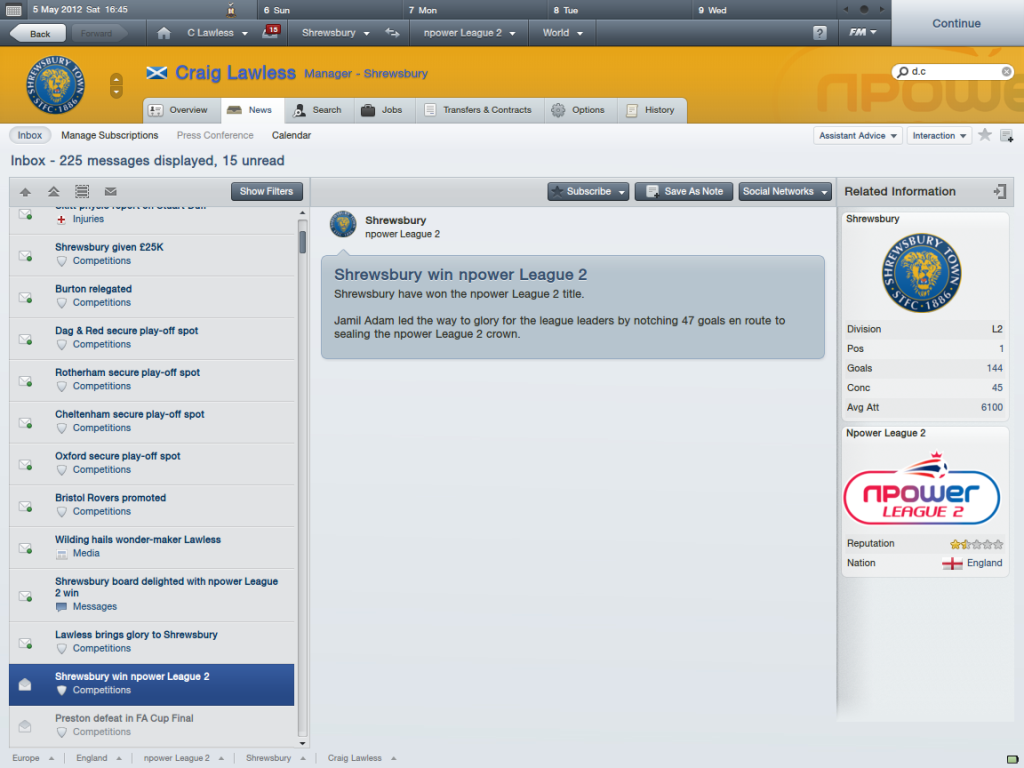
Task: Toggle select-all messages icon
Action: (x=82, y=191)
